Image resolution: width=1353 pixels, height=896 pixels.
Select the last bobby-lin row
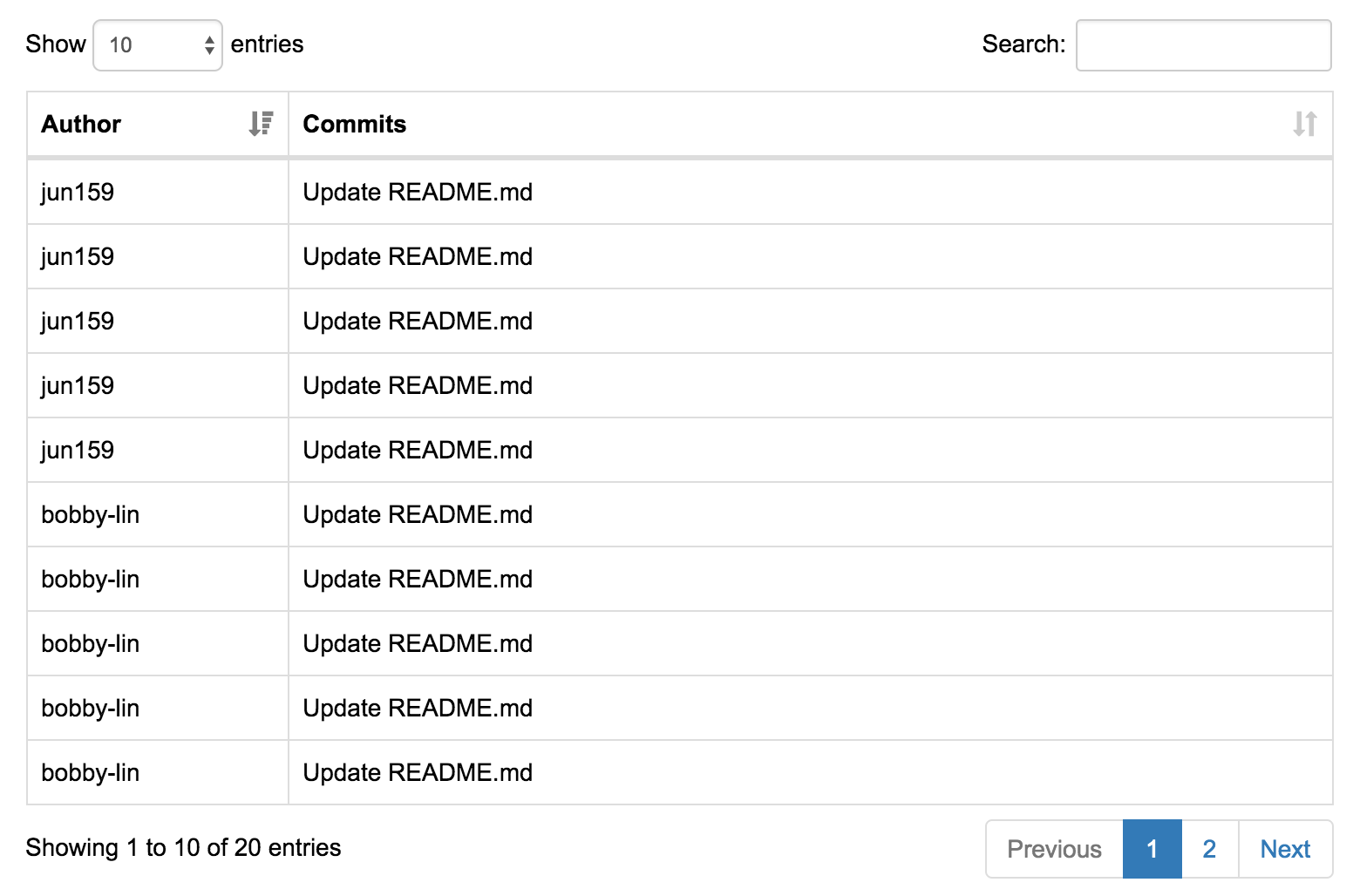point(679,772)
